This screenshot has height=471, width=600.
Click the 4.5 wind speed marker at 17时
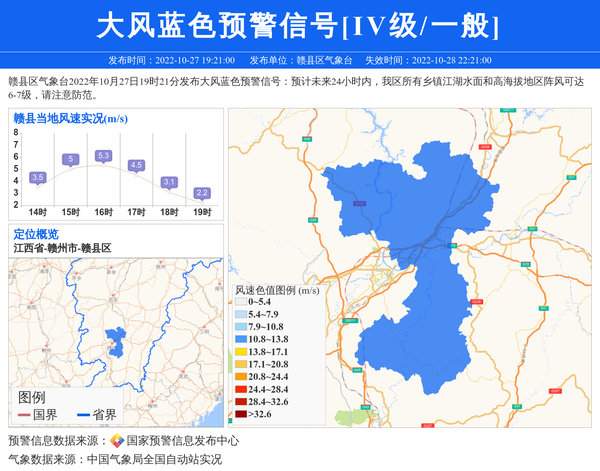point(136,165)
